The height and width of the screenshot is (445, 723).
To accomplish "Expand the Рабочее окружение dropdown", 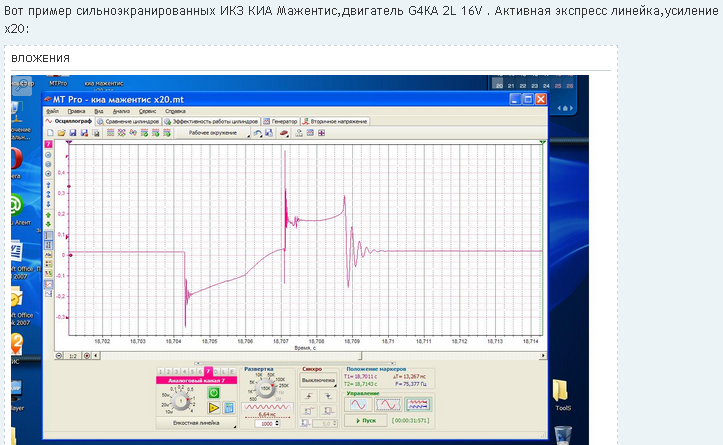I will click(213, 133).
